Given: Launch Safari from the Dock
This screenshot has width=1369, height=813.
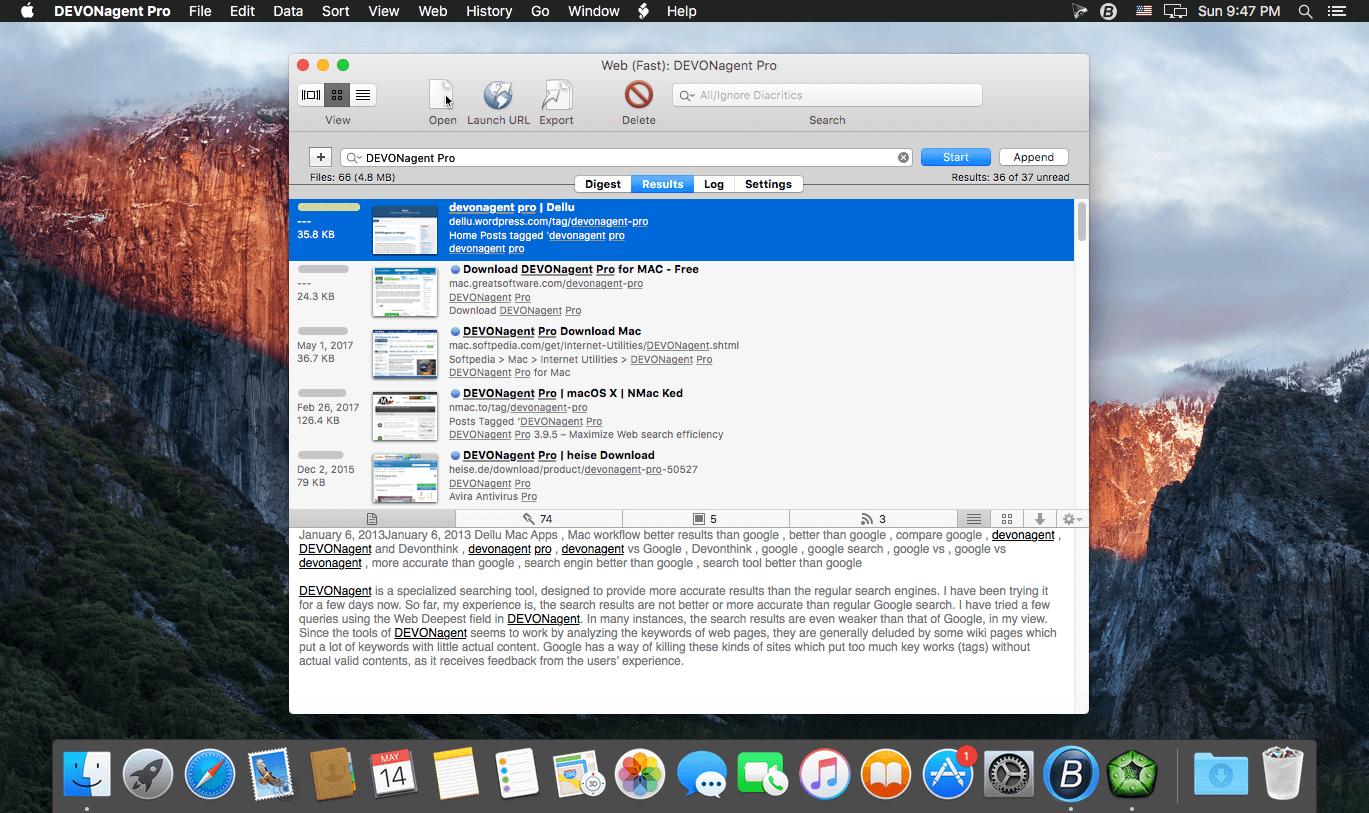Looking at the screenshot, I should tap(209, 774).
